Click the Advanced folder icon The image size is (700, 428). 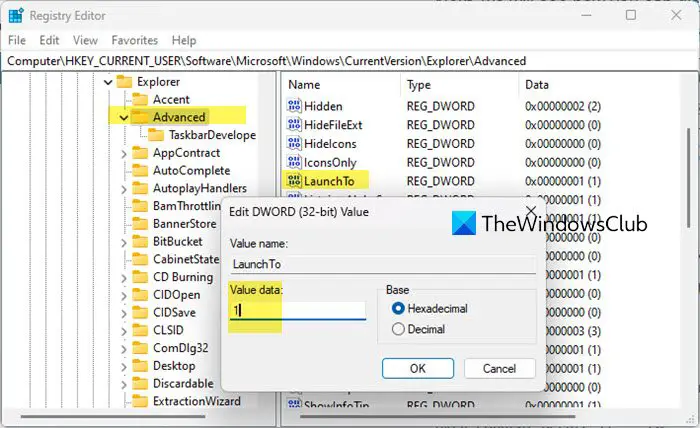pyautogui.click(x=140, y=117)
